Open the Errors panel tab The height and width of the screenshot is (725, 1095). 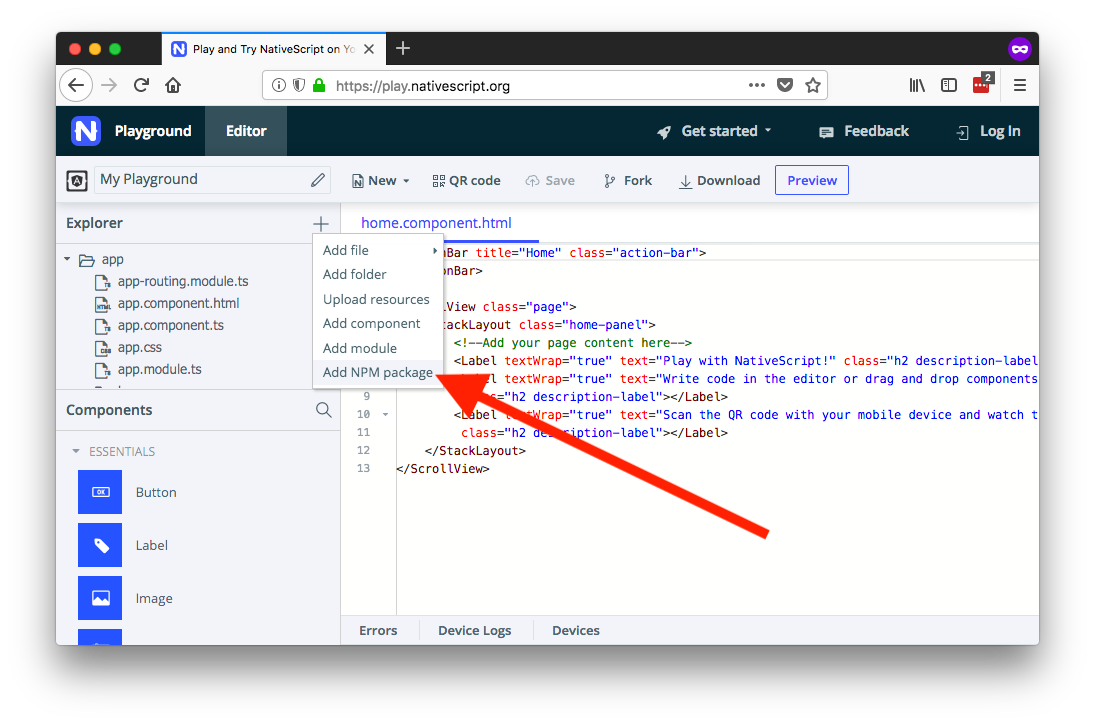coord(378,630)
